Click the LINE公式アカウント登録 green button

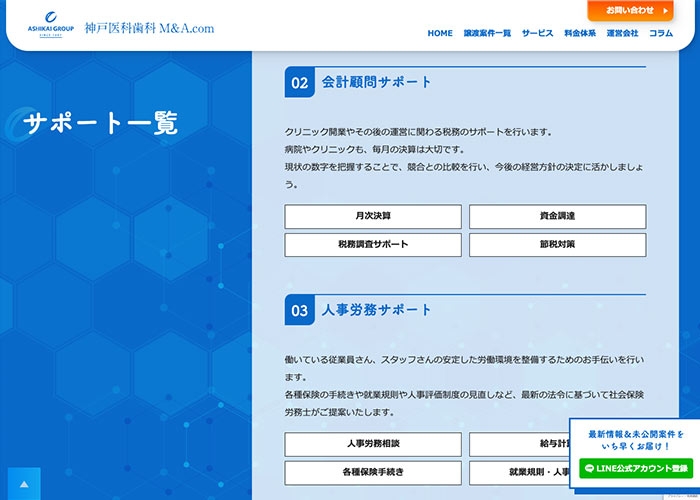(x=636, y=468)
